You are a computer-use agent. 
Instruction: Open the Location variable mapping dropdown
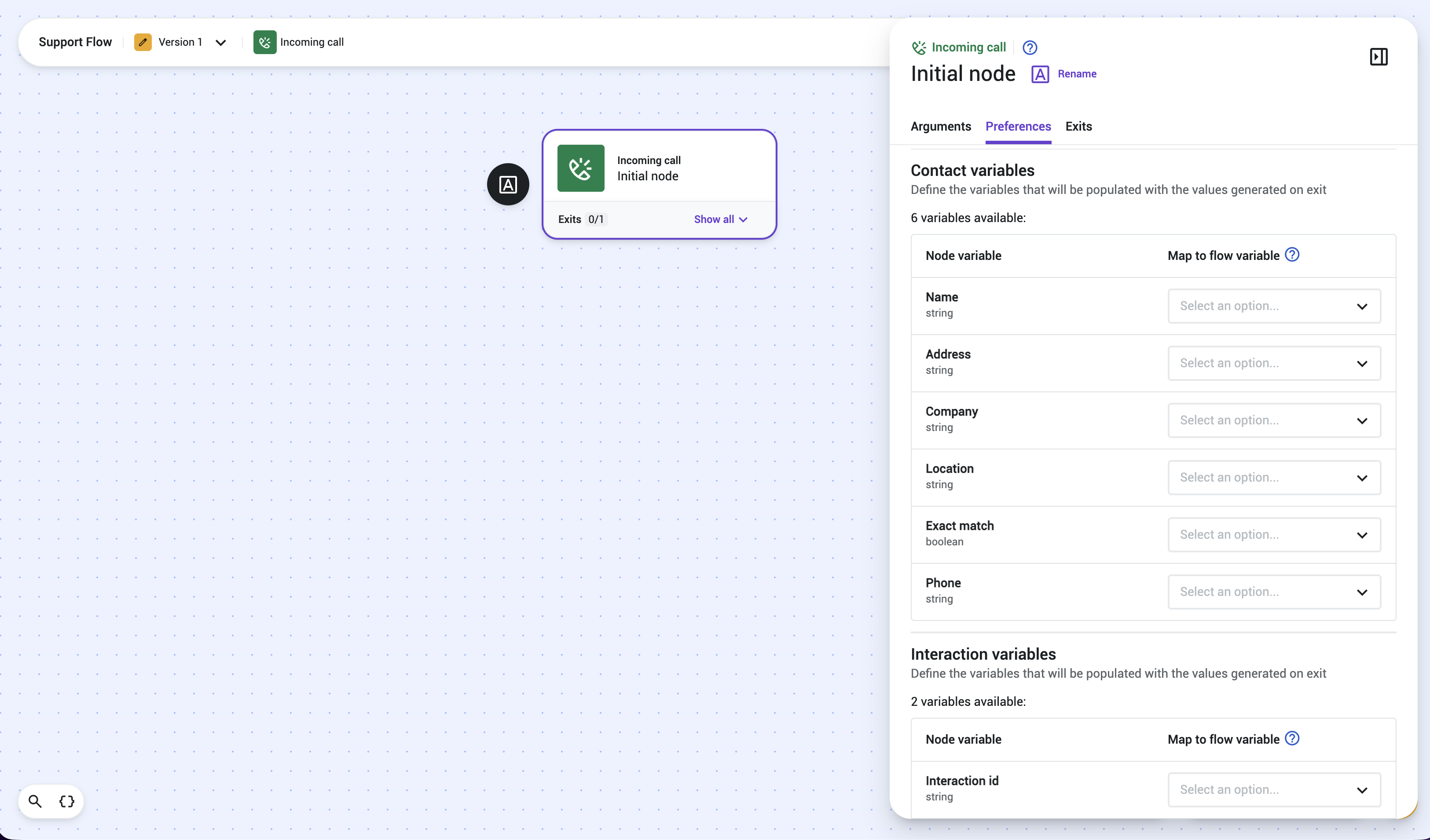coord(1274,478)
